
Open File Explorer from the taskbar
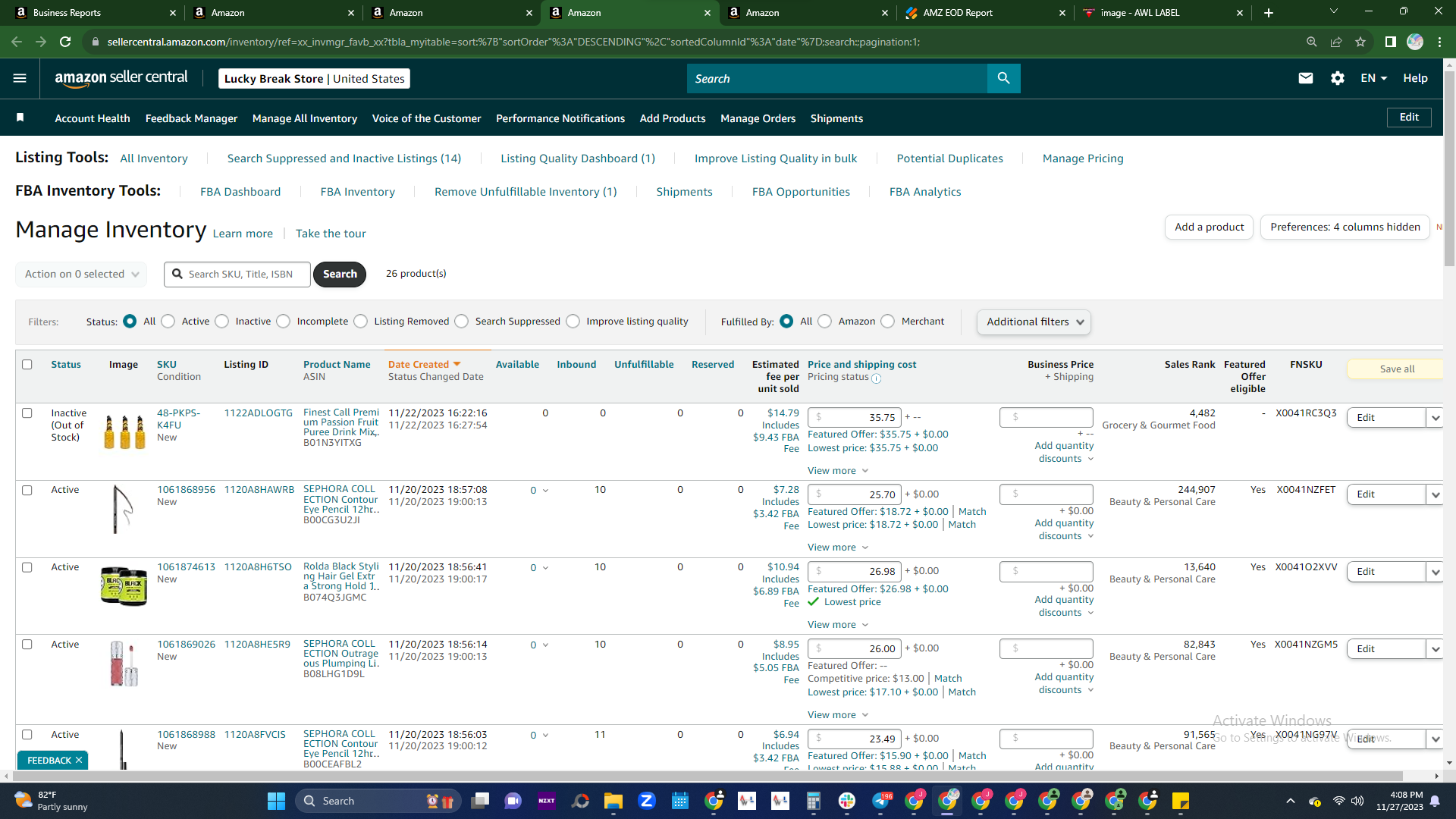point(613,801)
